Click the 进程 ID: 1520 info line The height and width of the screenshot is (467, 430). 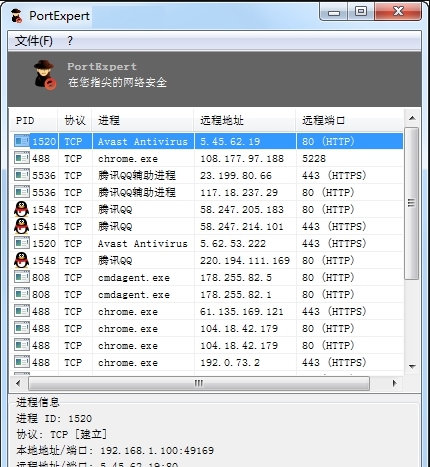(54, 418)
